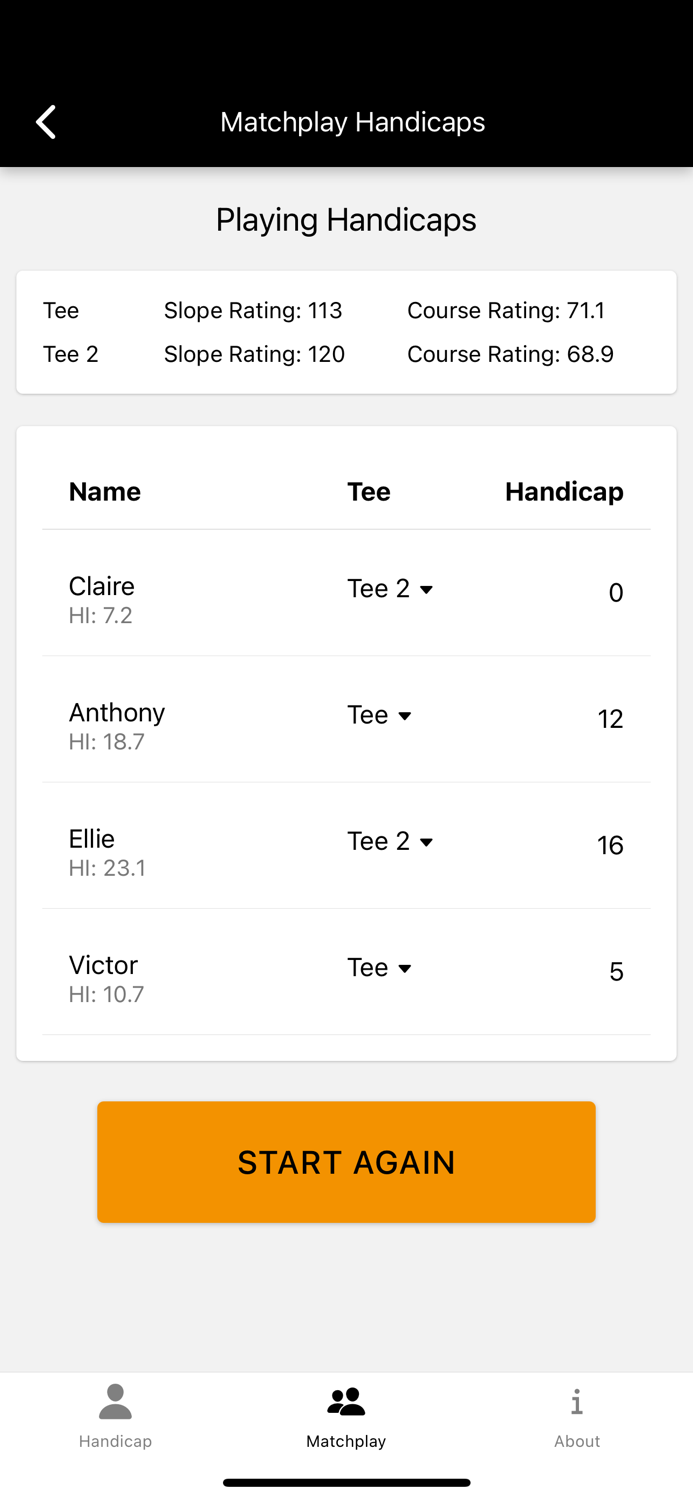693x1500 pixels.
Task: Tap the caret beside Victor's tee selection
Action: coord(407,967)
